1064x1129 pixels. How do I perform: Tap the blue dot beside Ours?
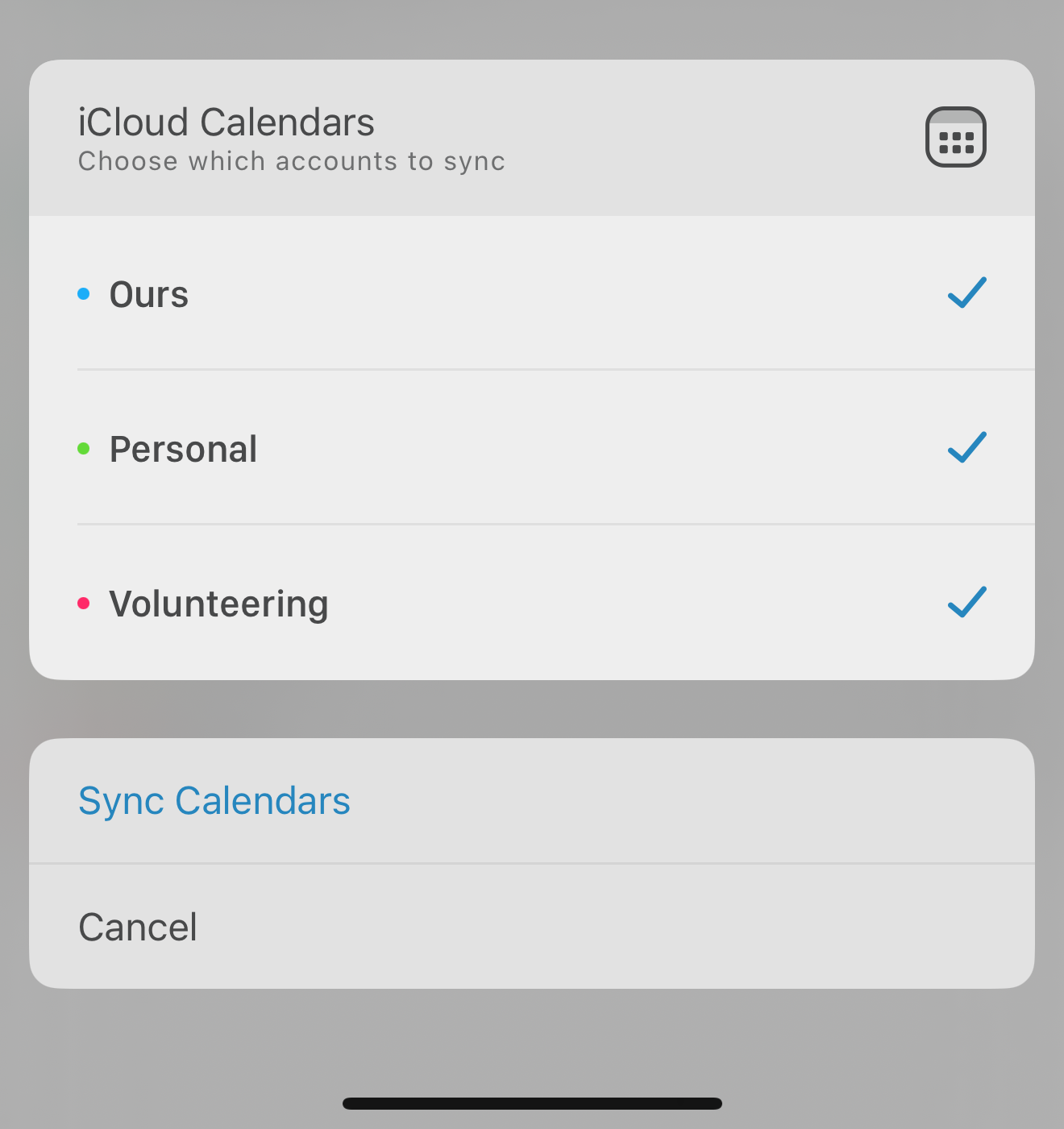click(x=83, y=294)
